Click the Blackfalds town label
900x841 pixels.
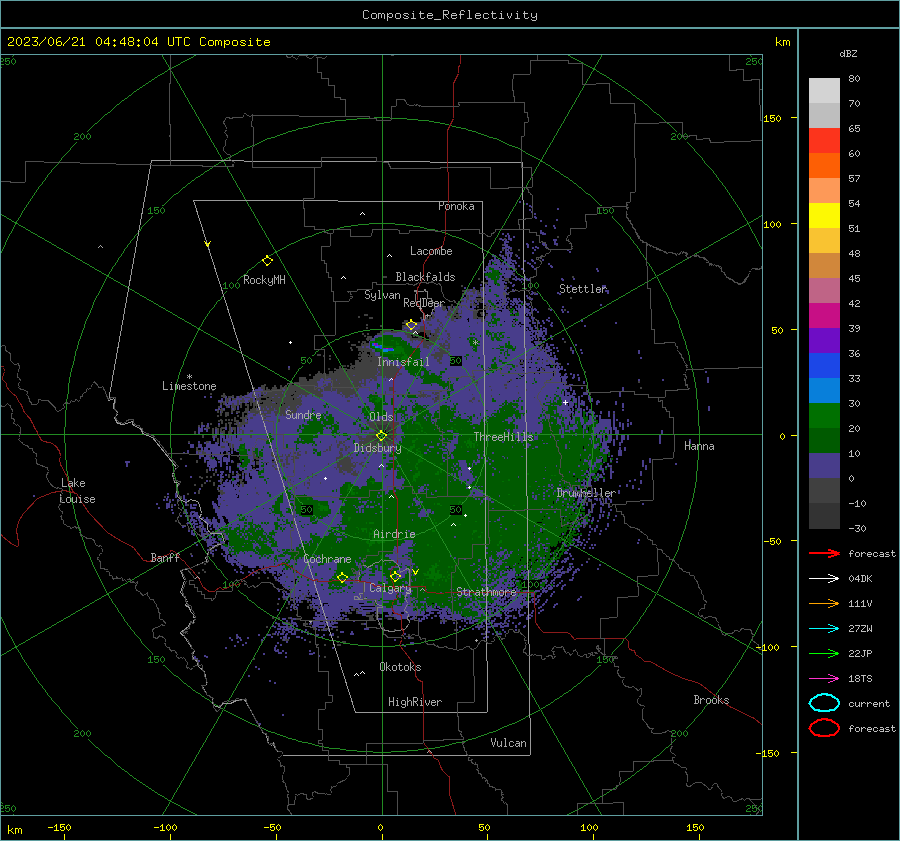coord(425,277)
